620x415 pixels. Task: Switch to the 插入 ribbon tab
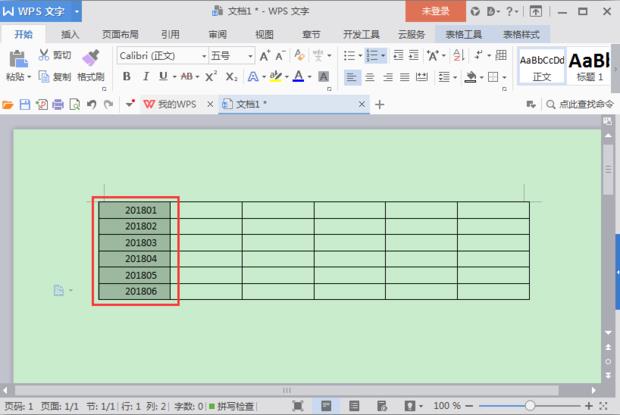tap(70, 35)
